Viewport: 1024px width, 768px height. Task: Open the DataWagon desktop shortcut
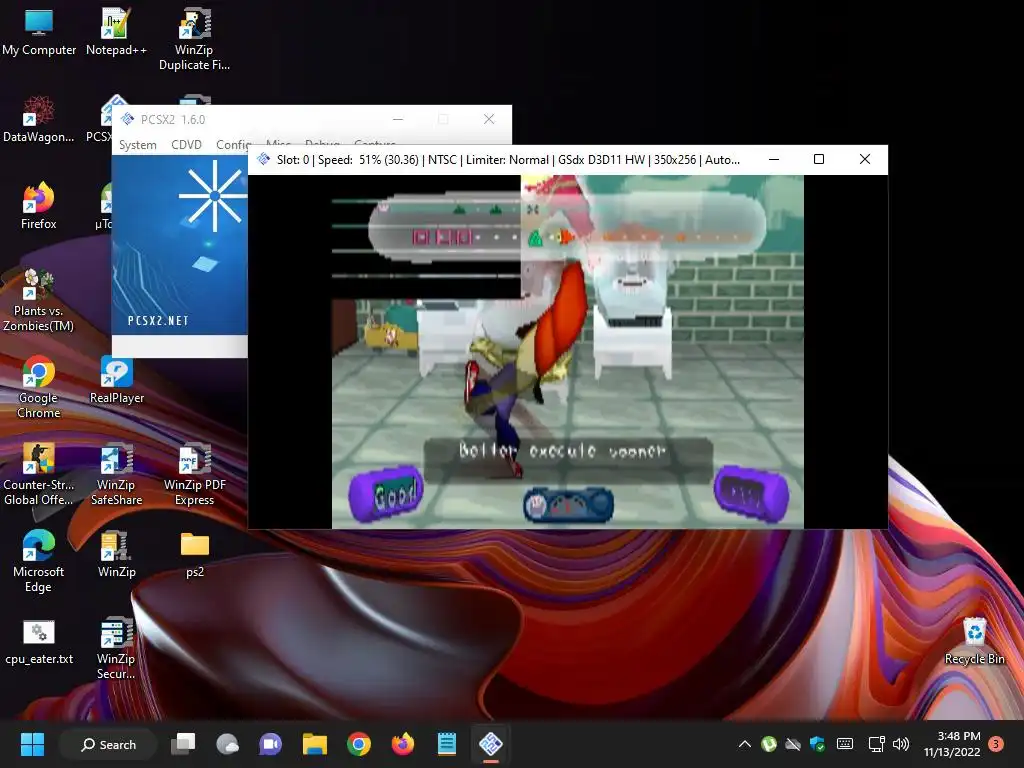pyautogui.click(x=39, y=120)
